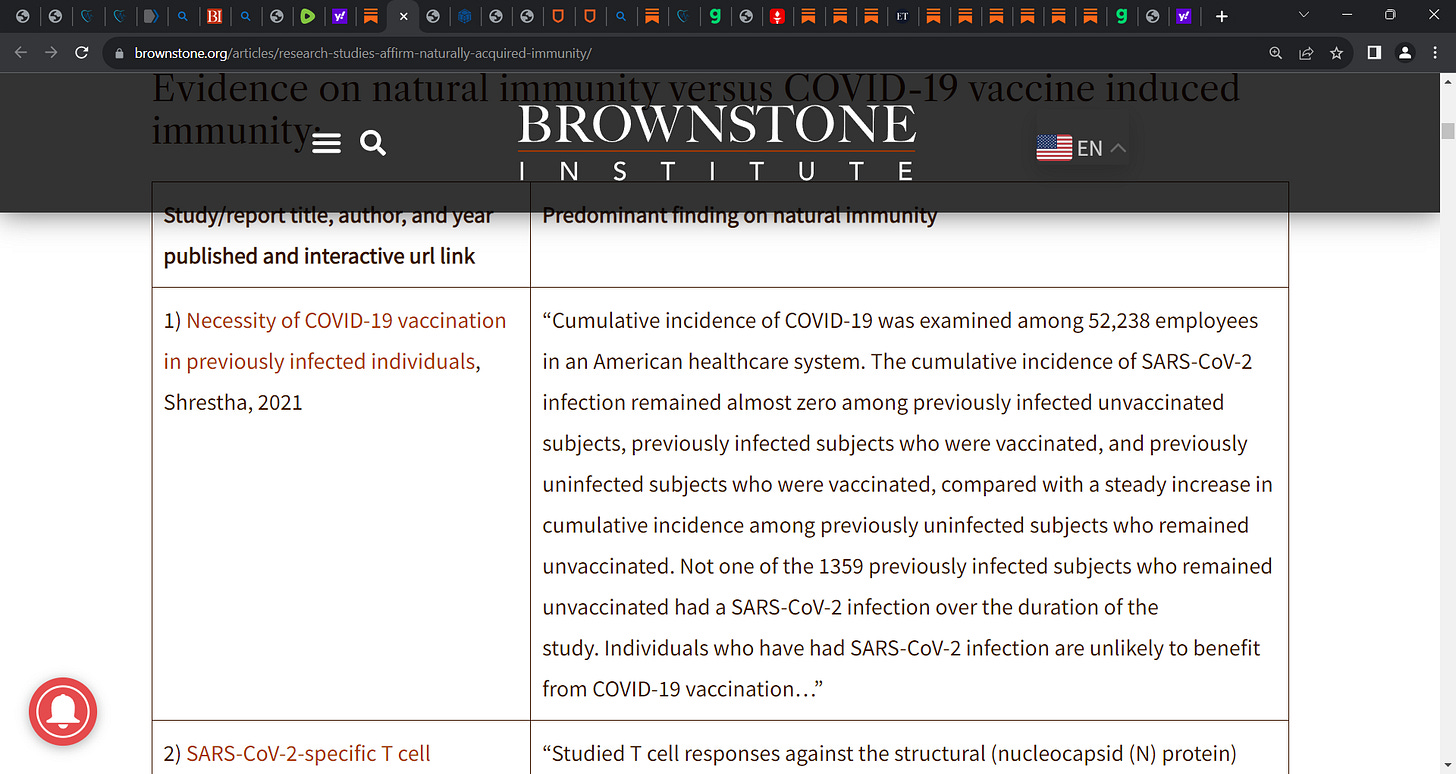This screenshot has height=774, width=1456.
Task: Switch to the green Rumble play-icon tab
Action: click(308, 16)
